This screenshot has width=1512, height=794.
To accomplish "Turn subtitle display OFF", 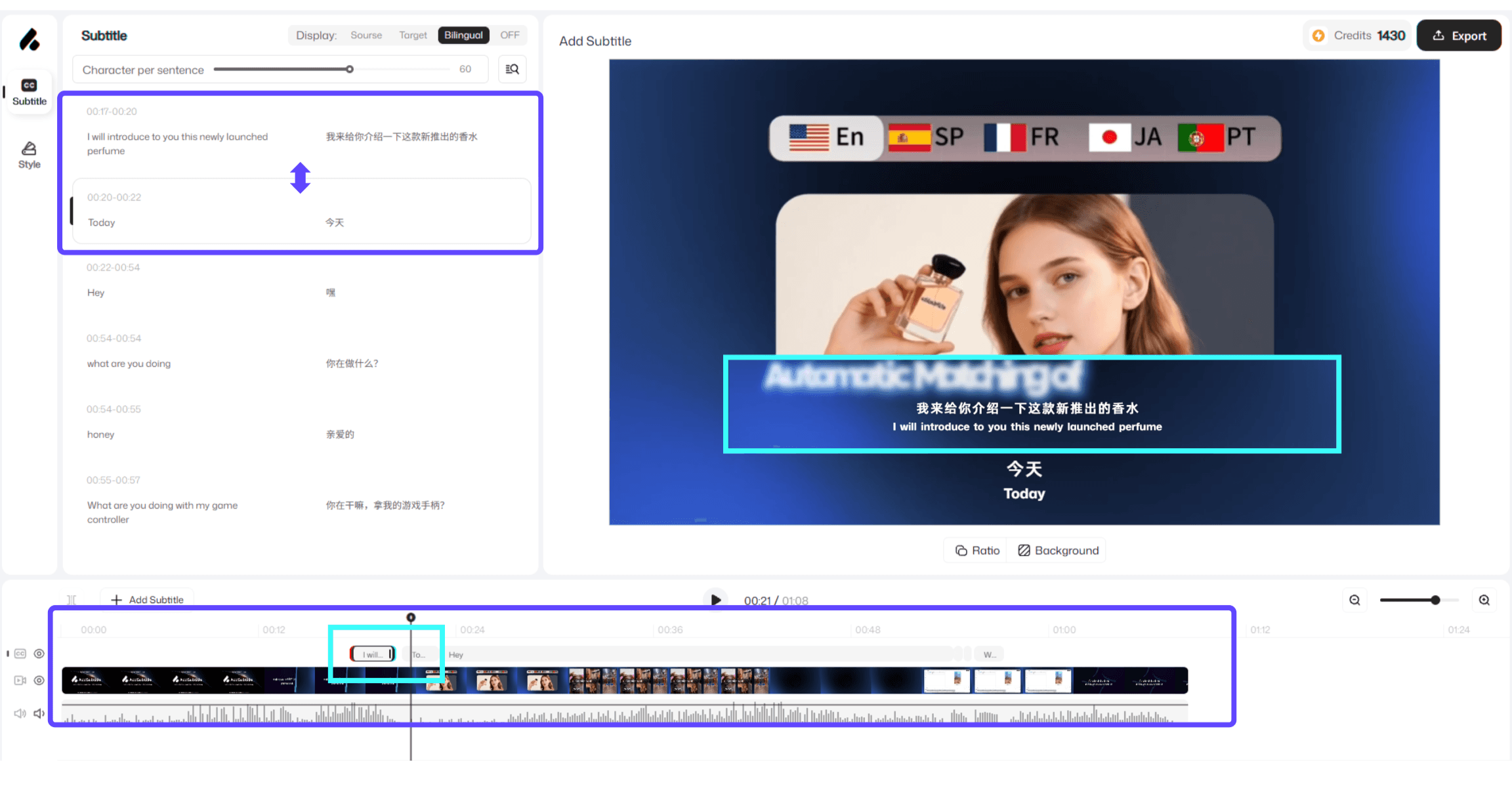I will point(509,35).
